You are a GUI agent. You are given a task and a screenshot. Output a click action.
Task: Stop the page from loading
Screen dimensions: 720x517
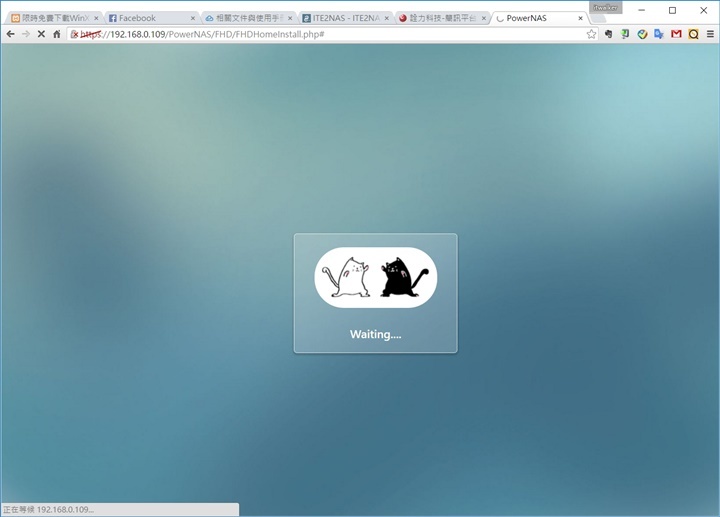(x=41, y=34)
